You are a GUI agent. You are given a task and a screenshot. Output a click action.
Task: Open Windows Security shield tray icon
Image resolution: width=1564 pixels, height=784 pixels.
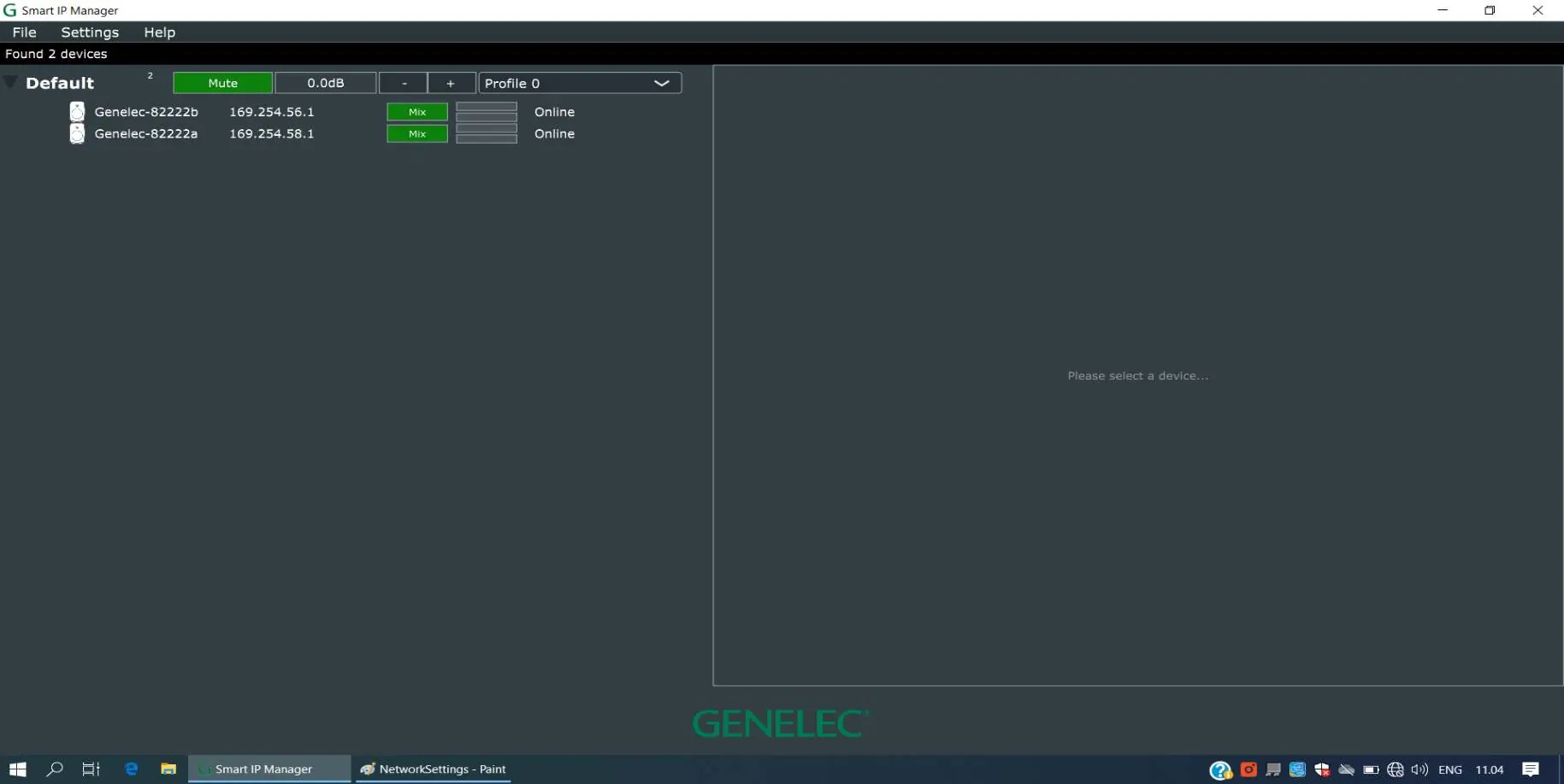[x=1322, y=769]
